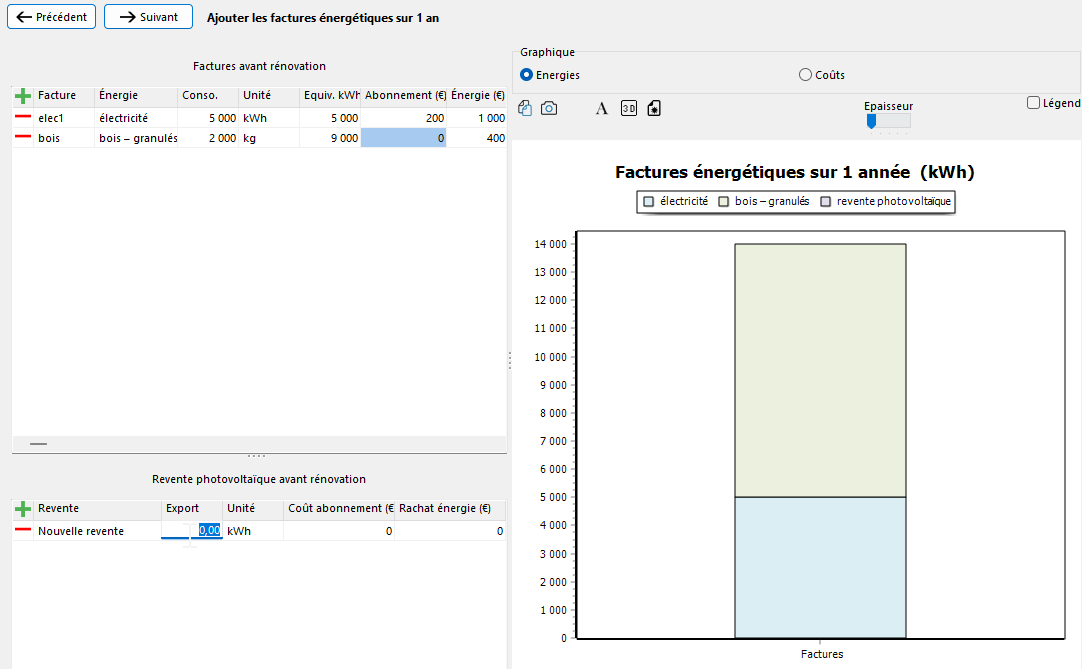Open the kWh unit cell for Nouvelle revente
The height and width of the screenshot is (669, 1082).
click(252, 531)
